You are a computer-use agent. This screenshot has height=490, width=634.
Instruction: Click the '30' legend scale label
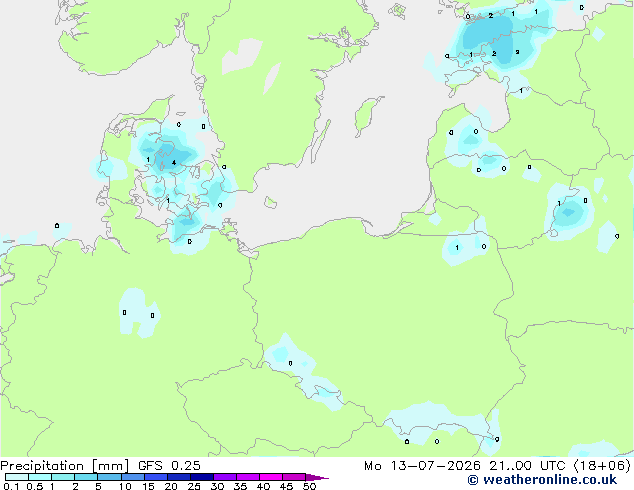pos(217,486)
